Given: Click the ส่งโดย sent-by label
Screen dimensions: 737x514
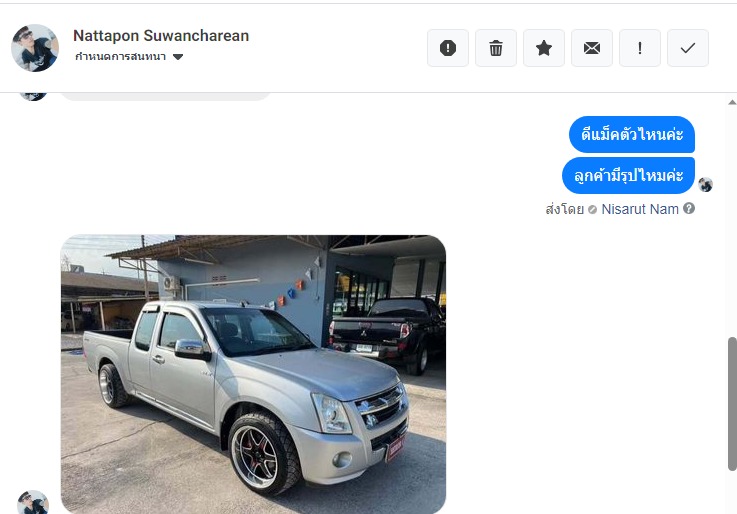Looking at the screenshot, I should click(565, 209).
